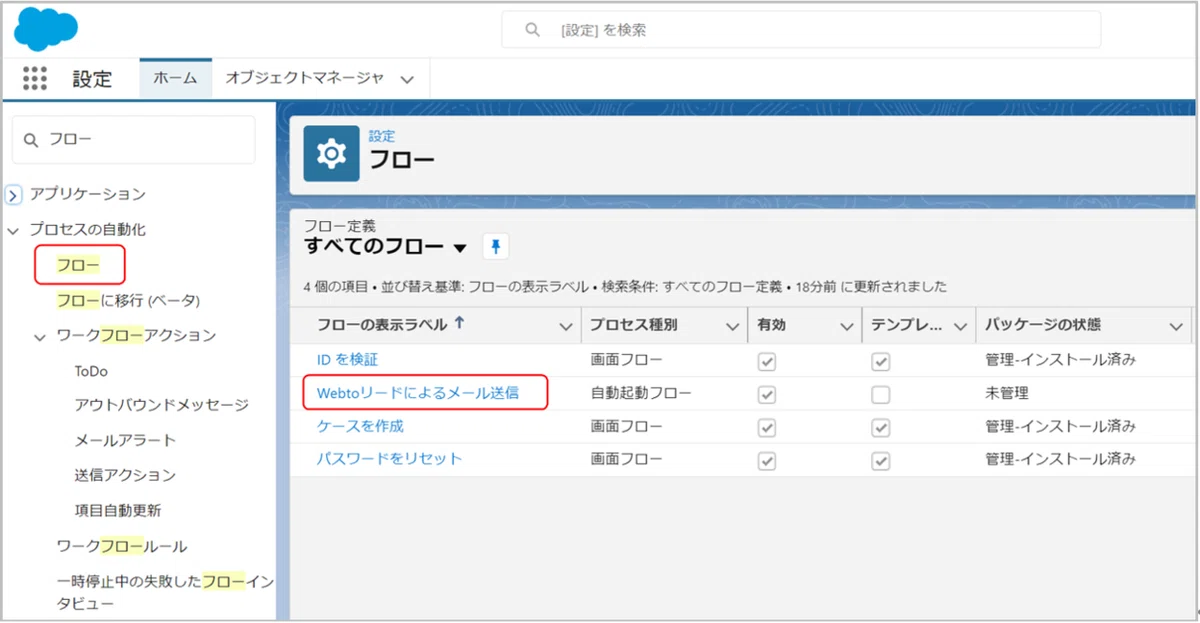Toggle 有効 checkbox for Webtoリードによるメール送信
Screen dimensions: 1200x623
pyautogui.click(x=767, y=394)
